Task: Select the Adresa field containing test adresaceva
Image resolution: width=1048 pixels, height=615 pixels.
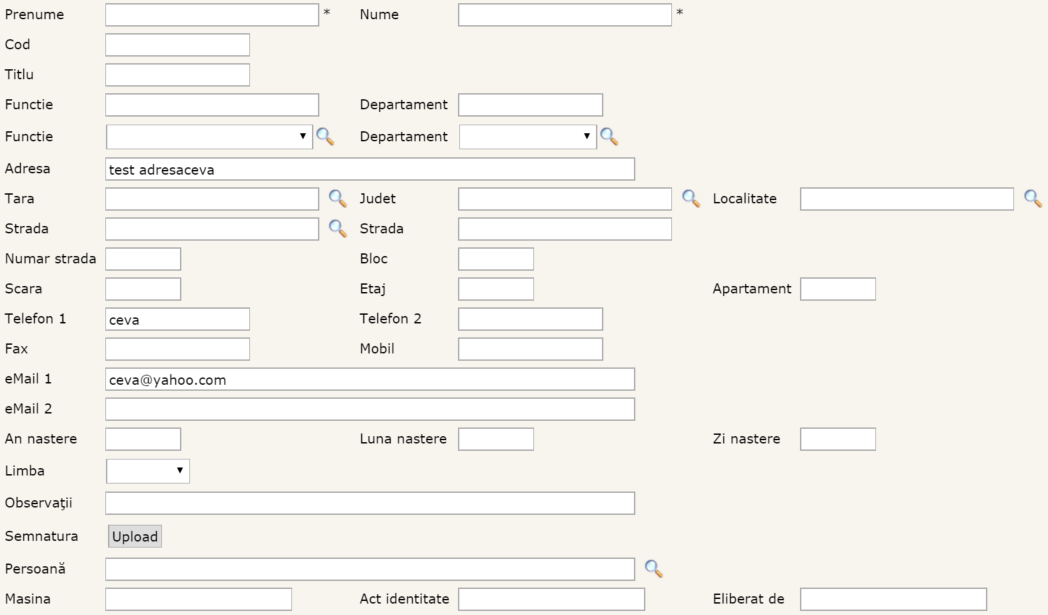Action: pyautogui.click(x=370, y=169)
